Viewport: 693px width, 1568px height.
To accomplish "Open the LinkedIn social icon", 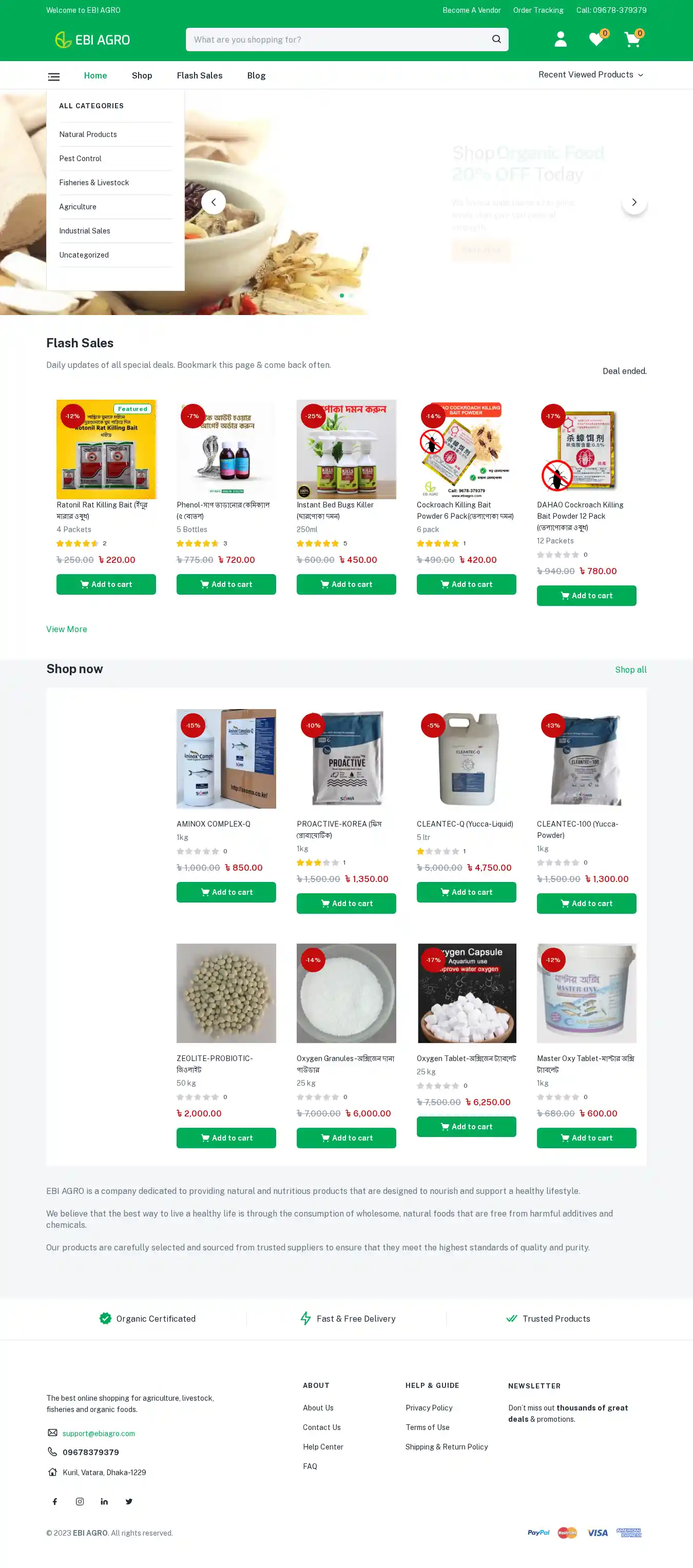I will [x=104, y=1501].
